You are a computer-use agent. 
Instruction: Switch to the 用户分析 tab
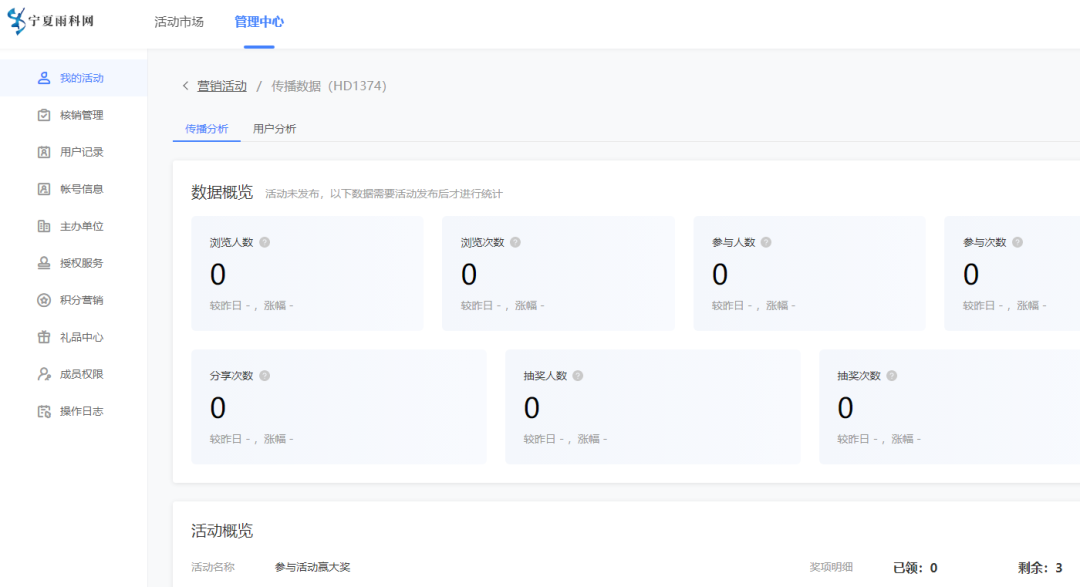(274, 129)
